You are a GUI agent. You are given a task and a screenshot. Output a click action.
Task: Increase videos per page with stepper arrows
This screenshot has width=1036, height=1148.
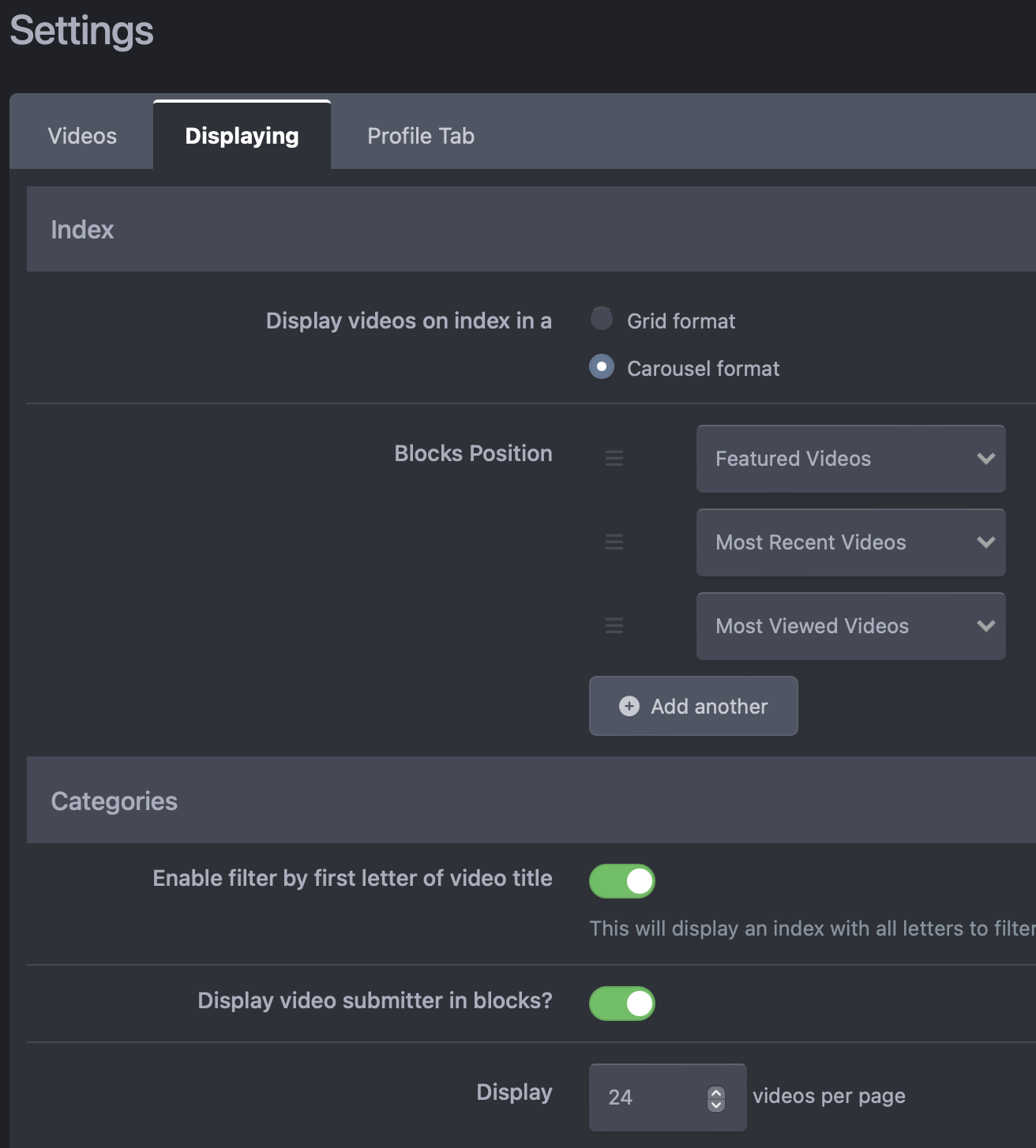[716, 1093]
